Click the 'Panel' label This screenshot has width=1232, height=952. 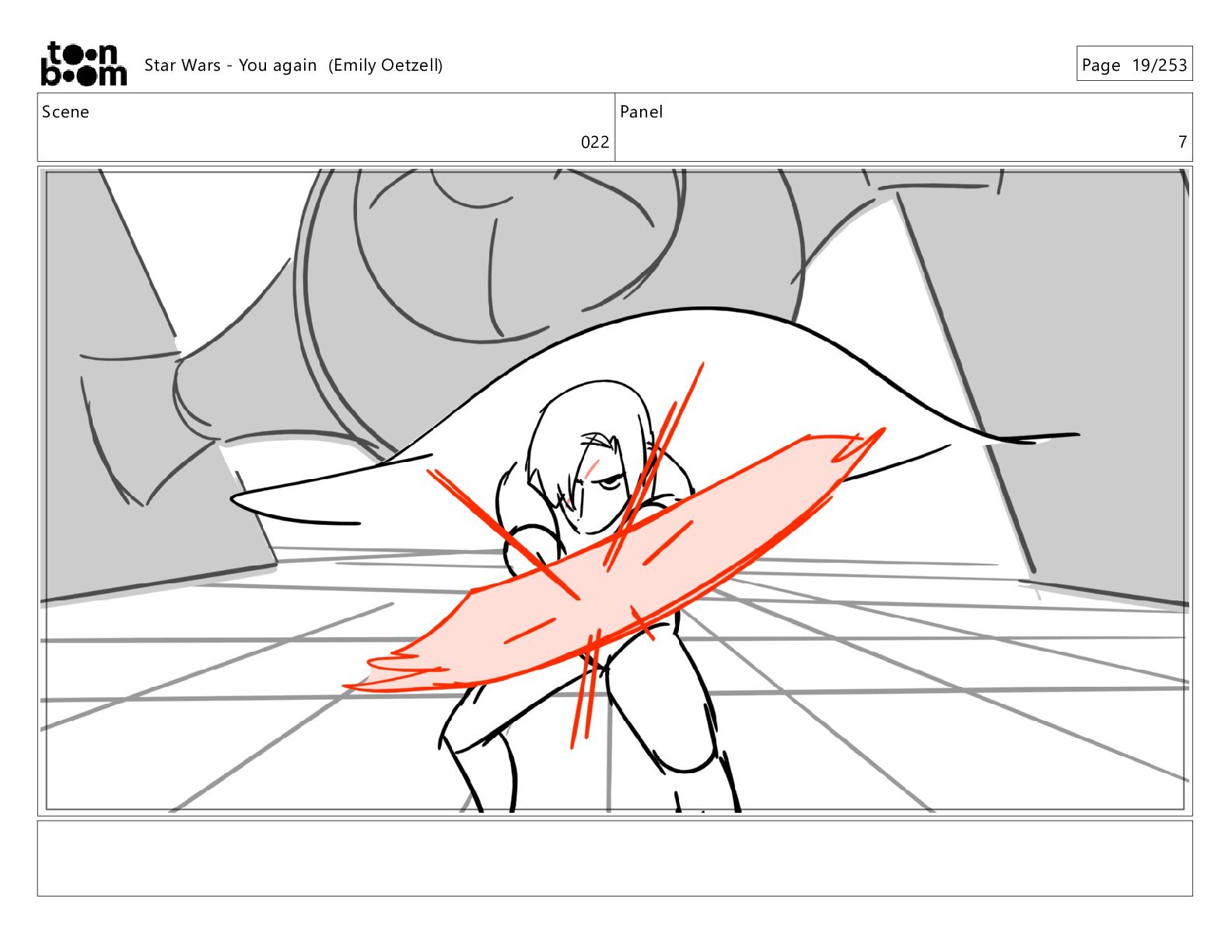(x=641, y=112)
